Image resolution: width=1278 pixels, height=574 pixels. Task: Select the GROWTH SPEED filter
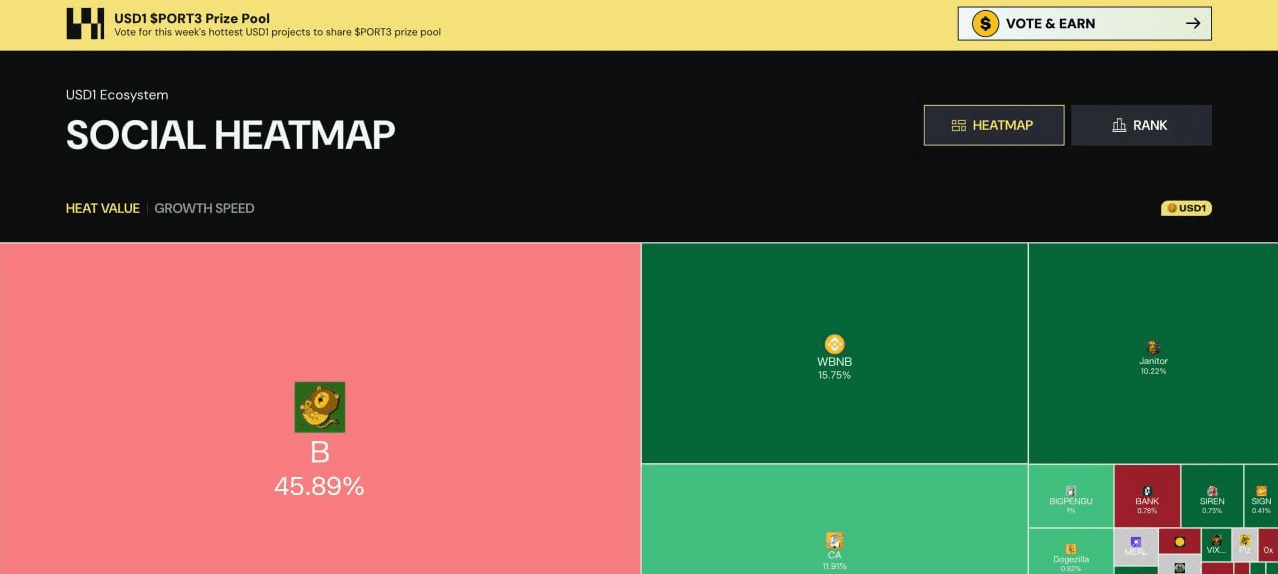(x=204, y=208)
